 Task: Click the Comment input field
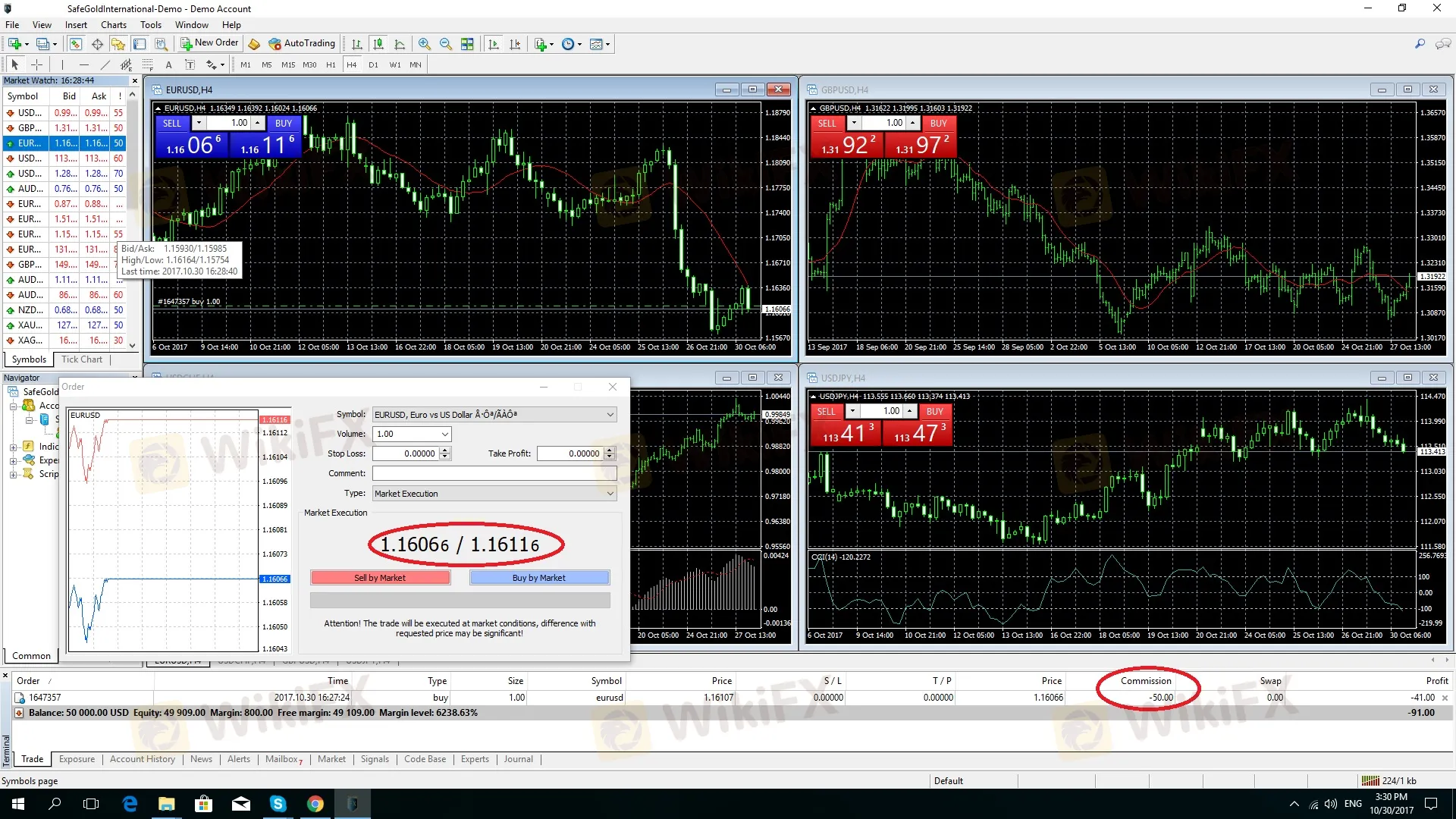click(x=494, y=473)
